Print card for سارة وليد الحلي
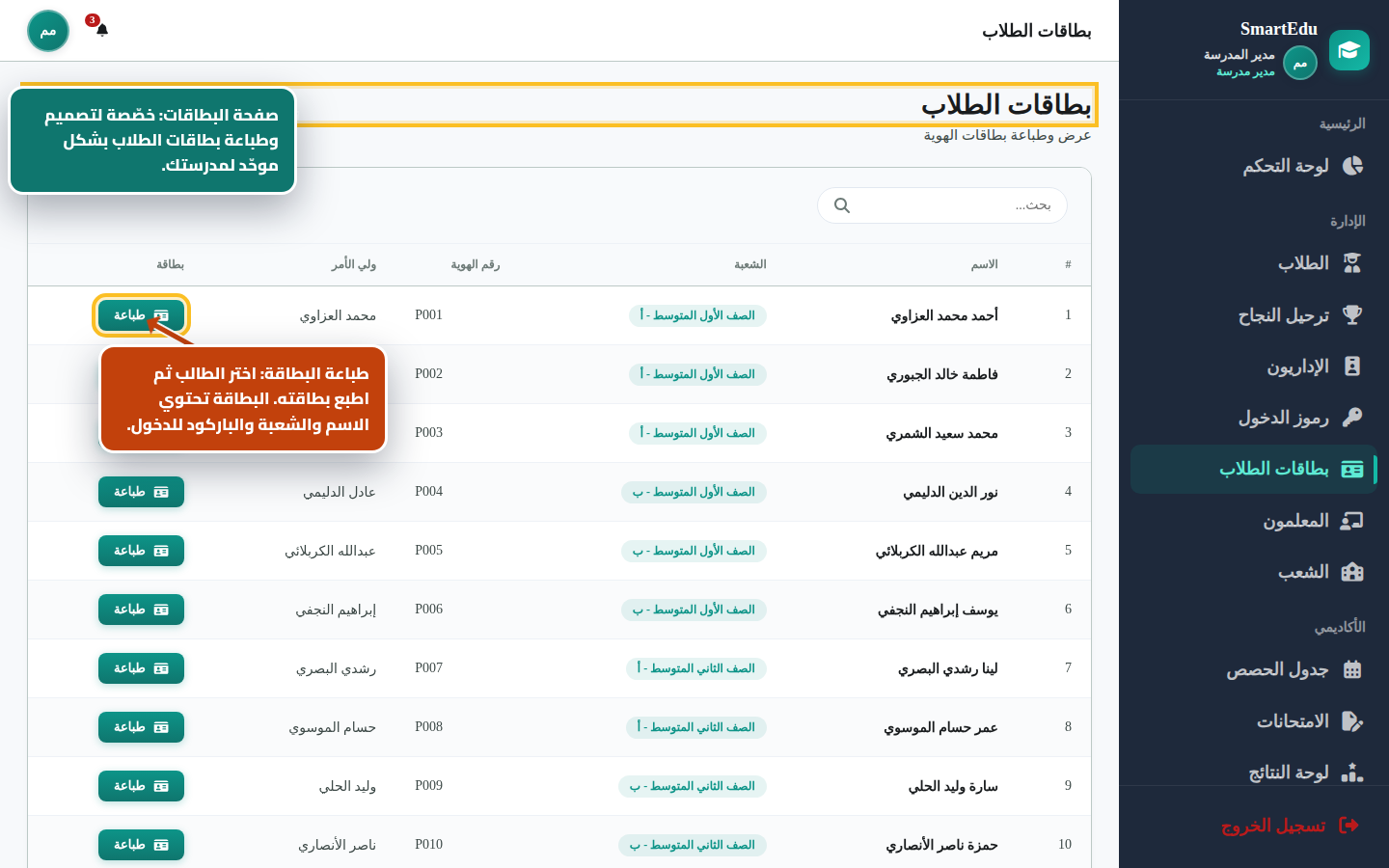1389x868 pixels. click(x=141, y=786)
